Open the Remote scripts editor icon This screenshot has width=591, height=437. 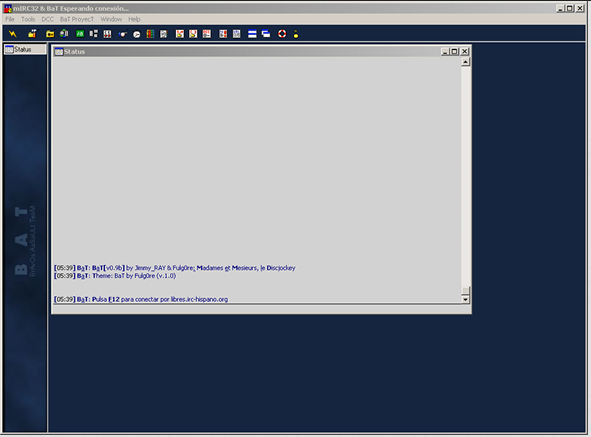pyautogui.click(x=107, y=34)
